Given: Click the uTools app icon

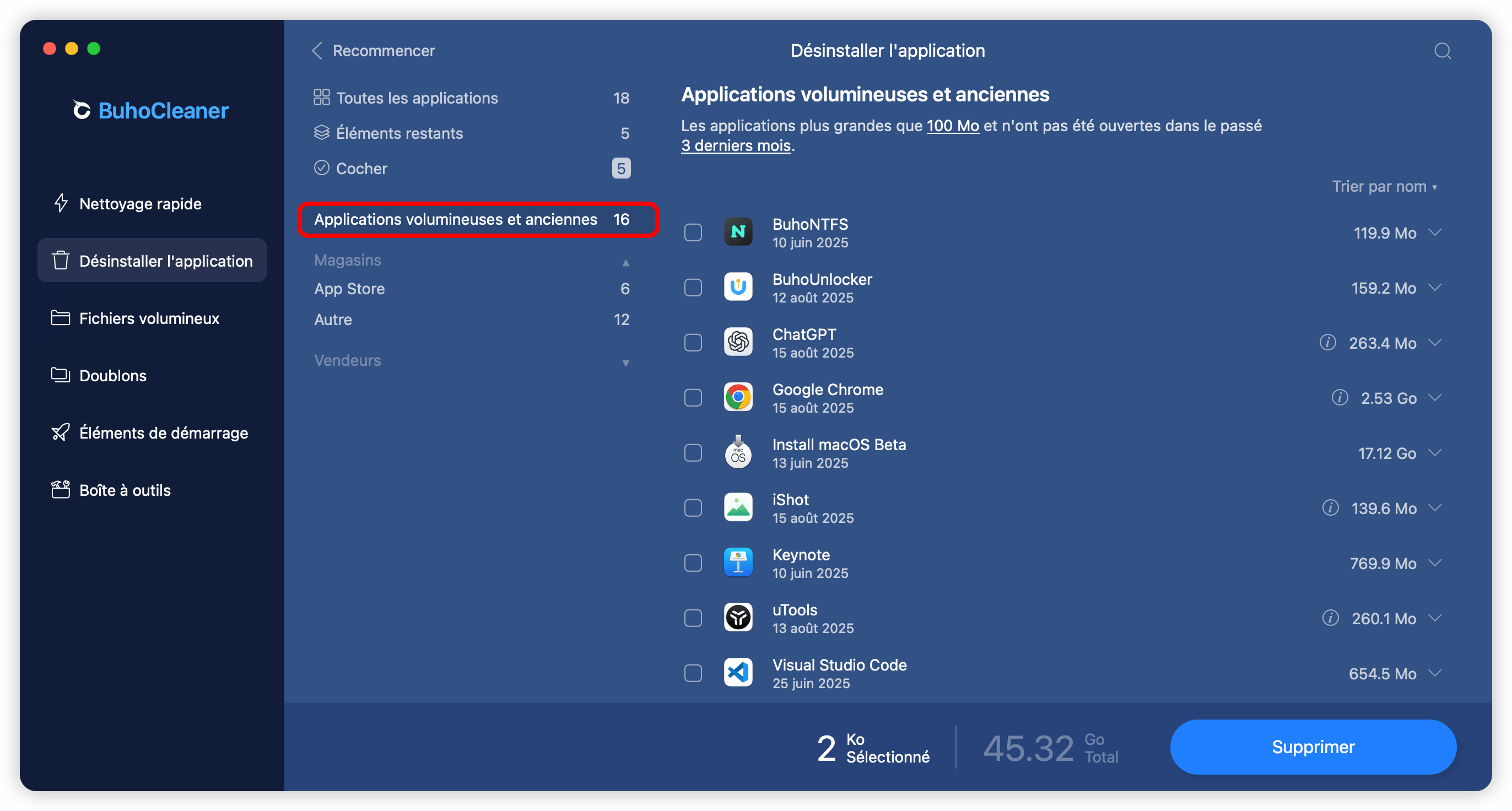Looking at the screenshot, I should click(738, 618).
